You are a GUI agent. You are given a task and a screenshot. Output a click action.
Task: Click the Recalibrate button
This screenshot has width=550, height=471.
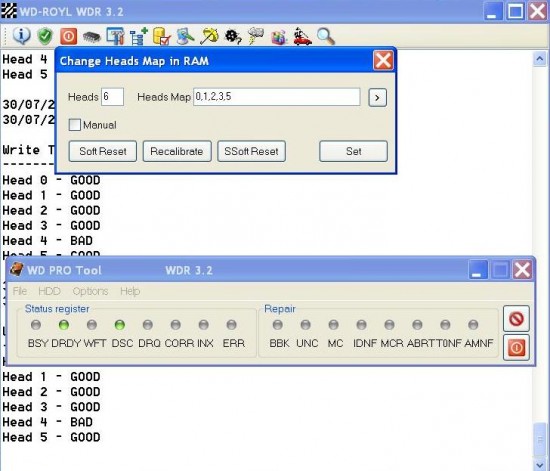(177, 151)
